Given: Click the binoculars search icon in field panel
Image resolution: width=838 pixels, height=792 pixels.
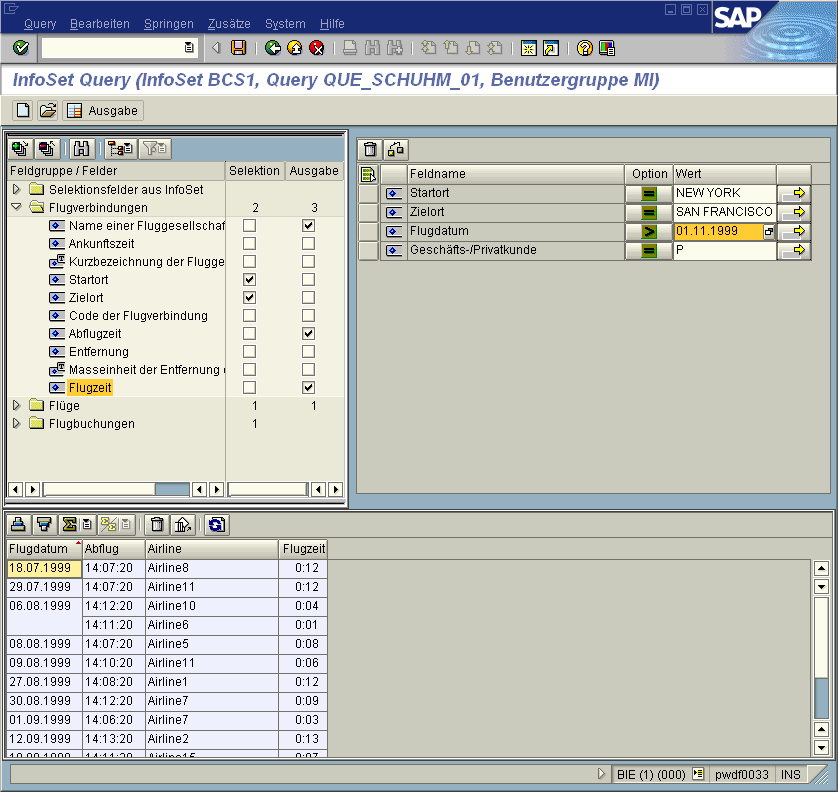Looking at the screenshot, I should (82, 149).
